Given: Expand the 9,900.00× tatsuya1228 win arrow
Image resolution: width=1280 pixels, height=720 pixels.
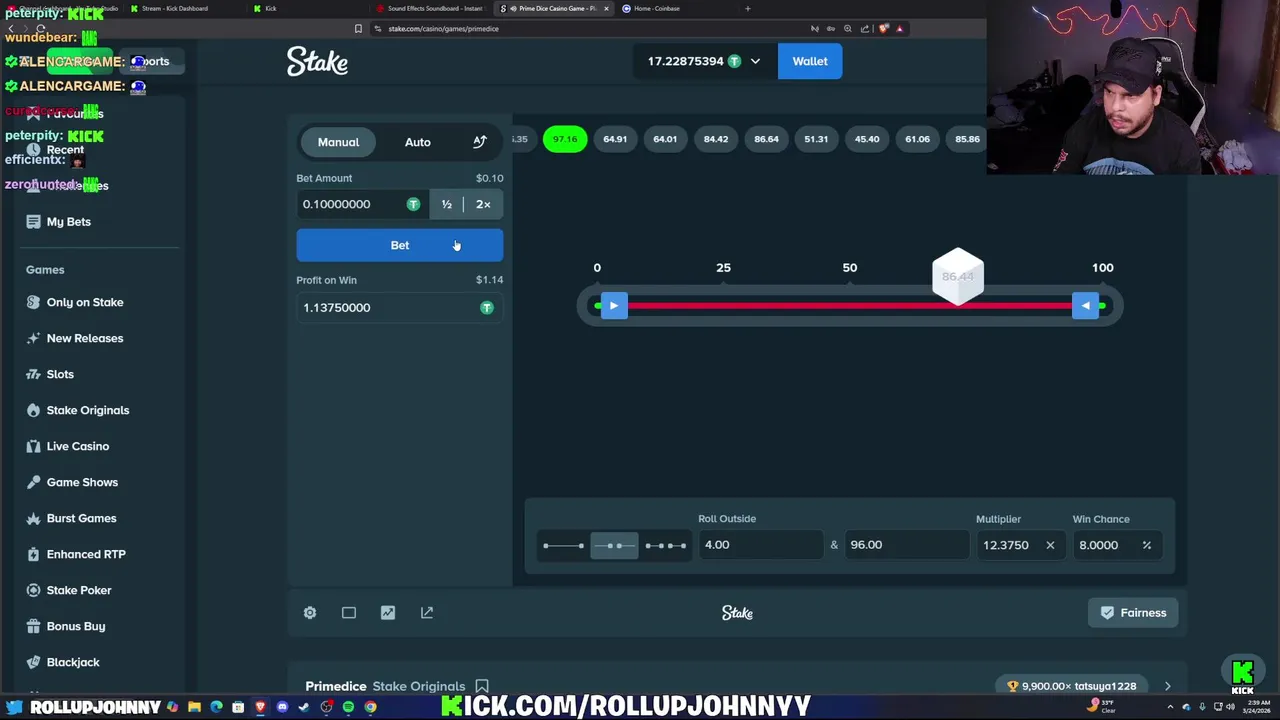Looking at the screenshot, I should tap(1167, 686).
